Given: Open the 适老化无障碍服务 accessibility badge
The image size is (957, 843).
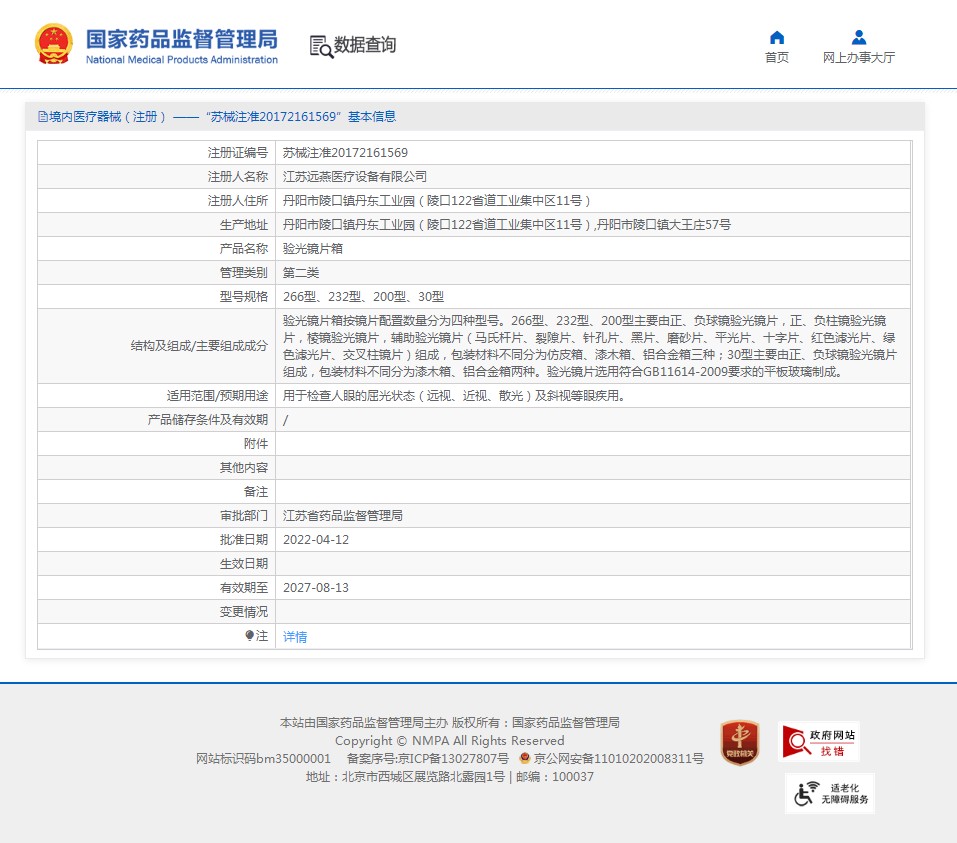Looking at the screenshot, I should [830, 794].
